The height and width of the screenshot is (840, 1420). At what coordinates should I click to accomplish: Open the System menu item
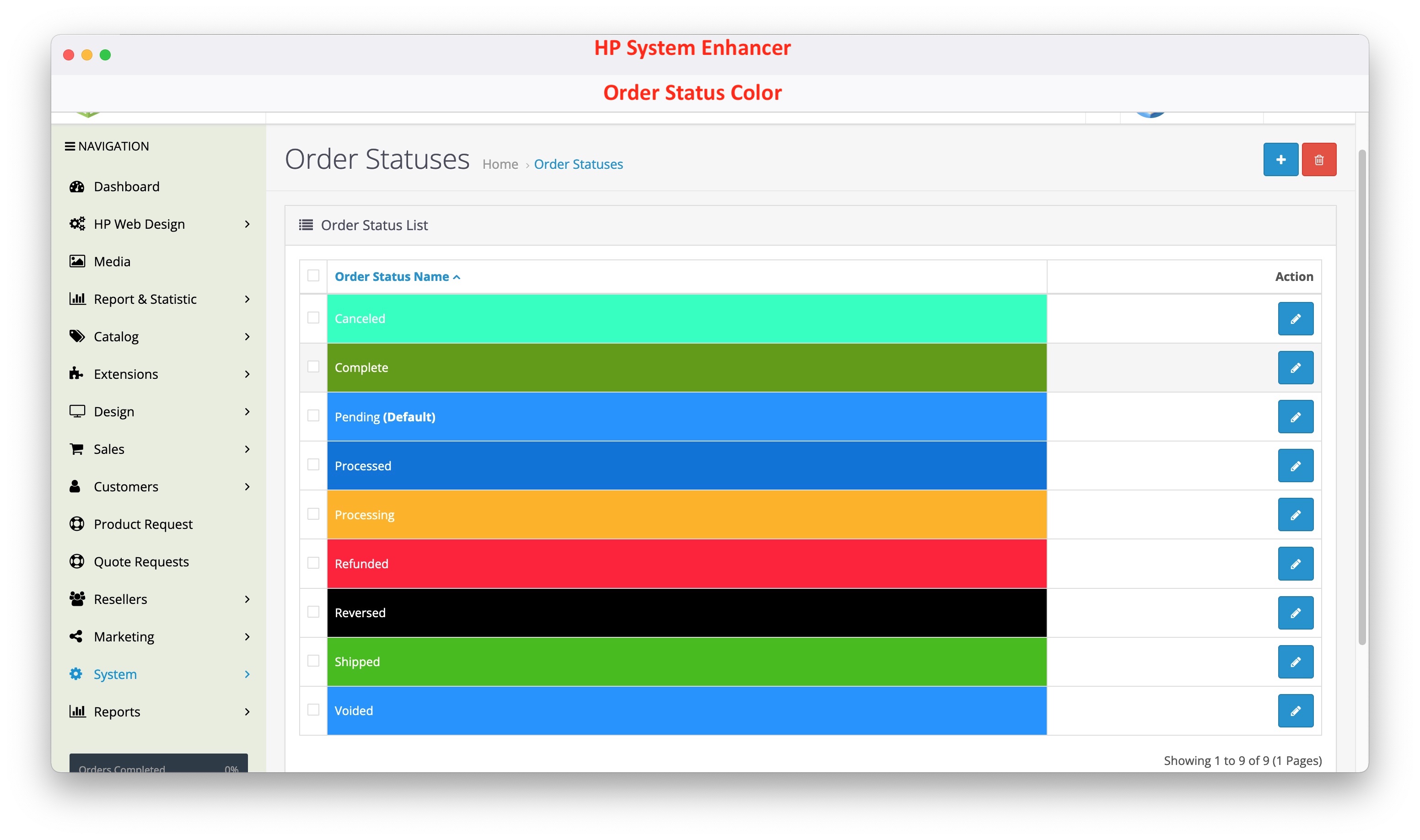pos(115,673)
